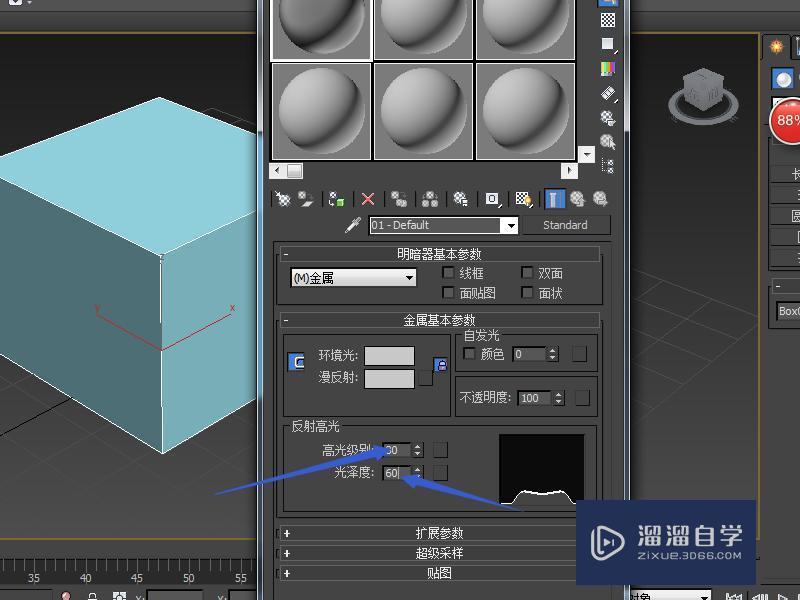Select bottom-right material sample sphere
Image resolution: width=800 pixels, height=600 pixels.
[x=526, y=111]
